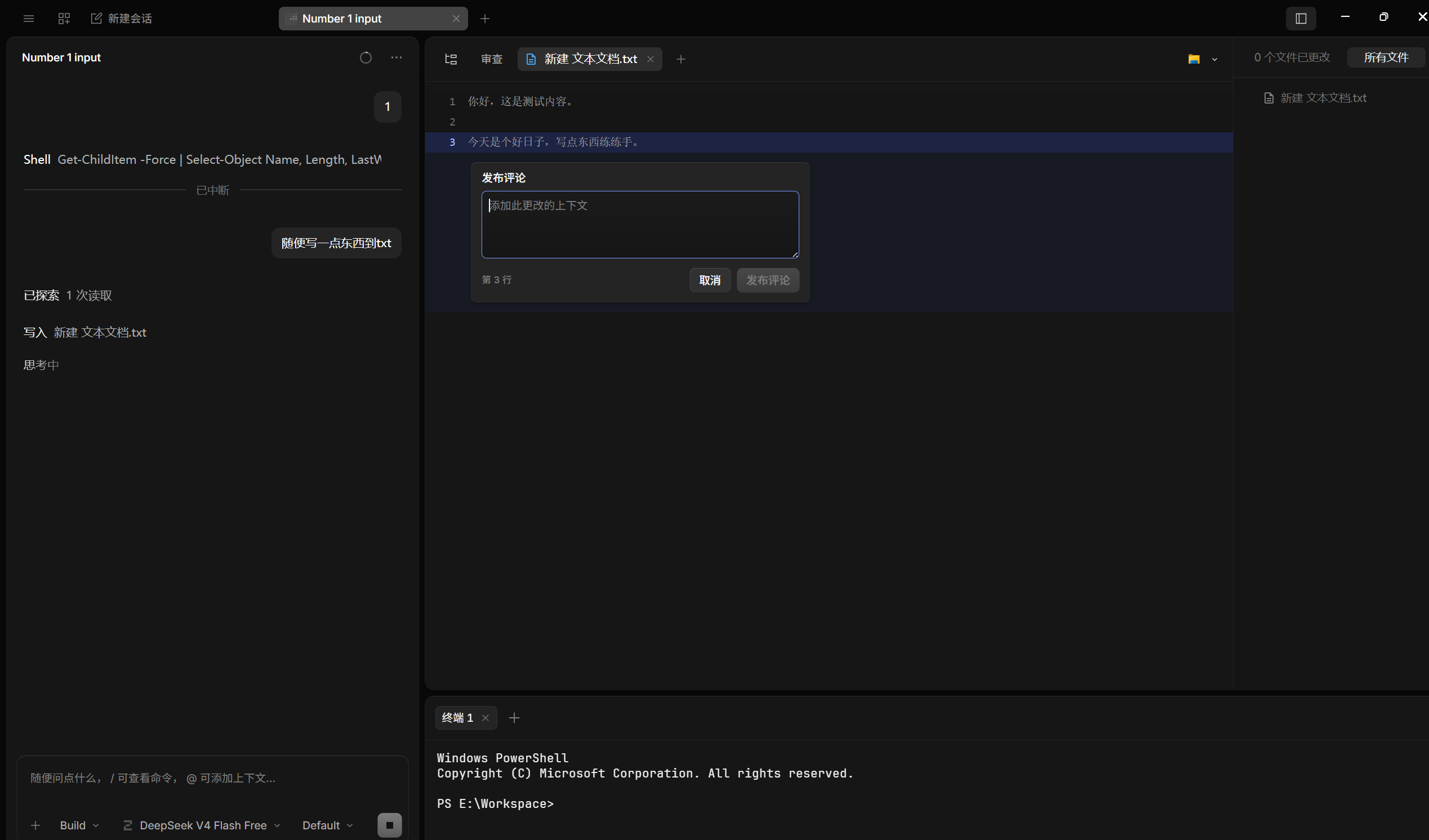Toggle the side panel layout icon

(x=1301, y=19)
